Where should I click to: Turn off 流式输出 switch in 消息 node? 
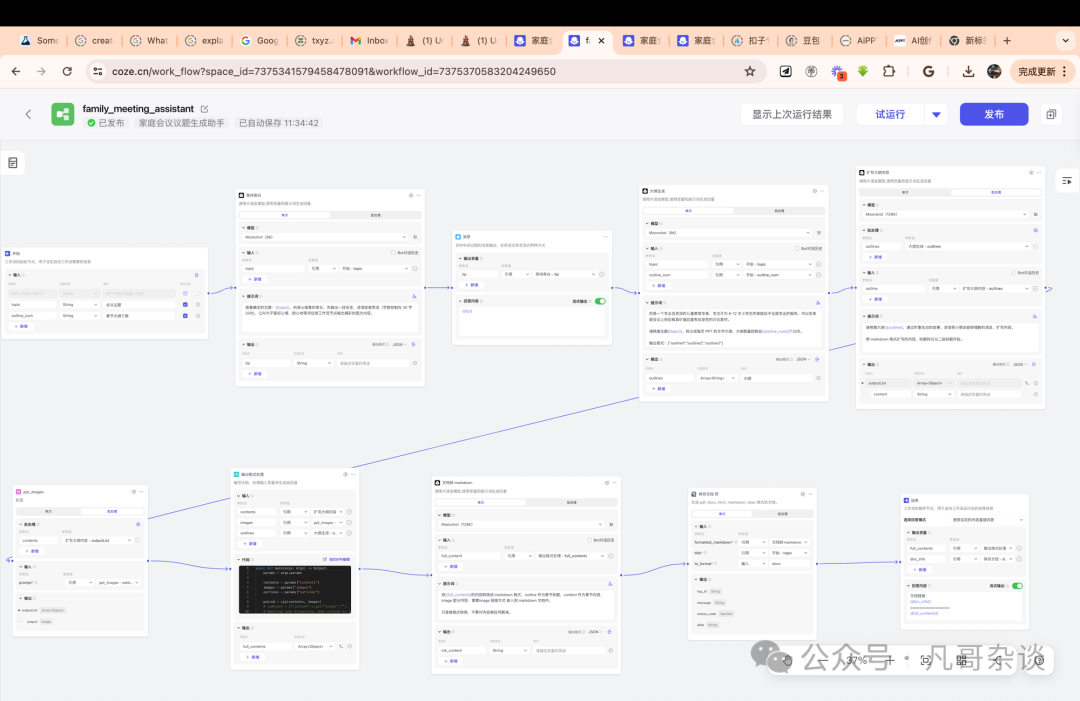[601, 301]
